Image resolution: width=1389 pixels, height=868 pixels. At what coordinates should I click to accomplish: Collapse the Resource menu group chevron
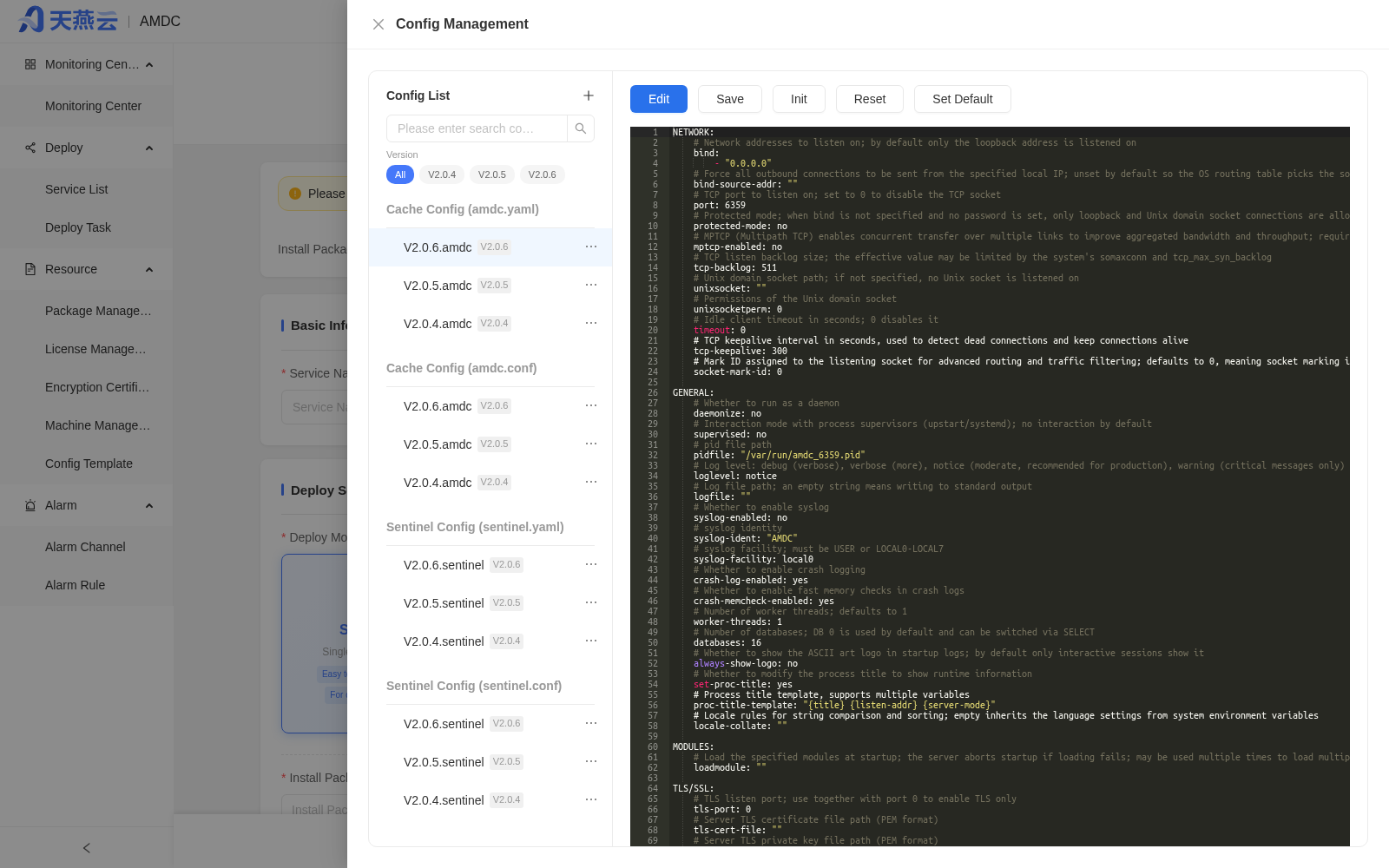pos(149,270)
